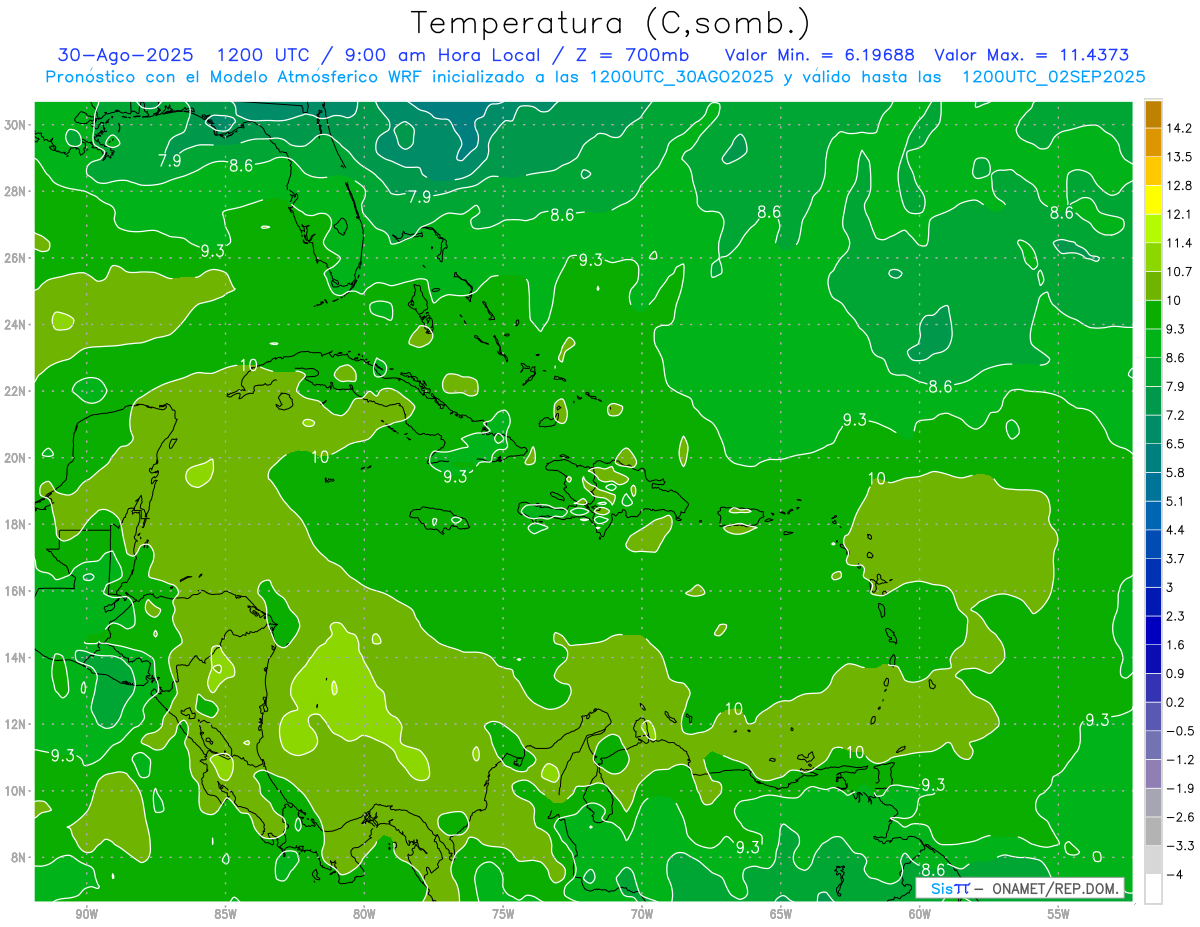Select the 6.5 value on color scale

click(x=1176, y=444)
